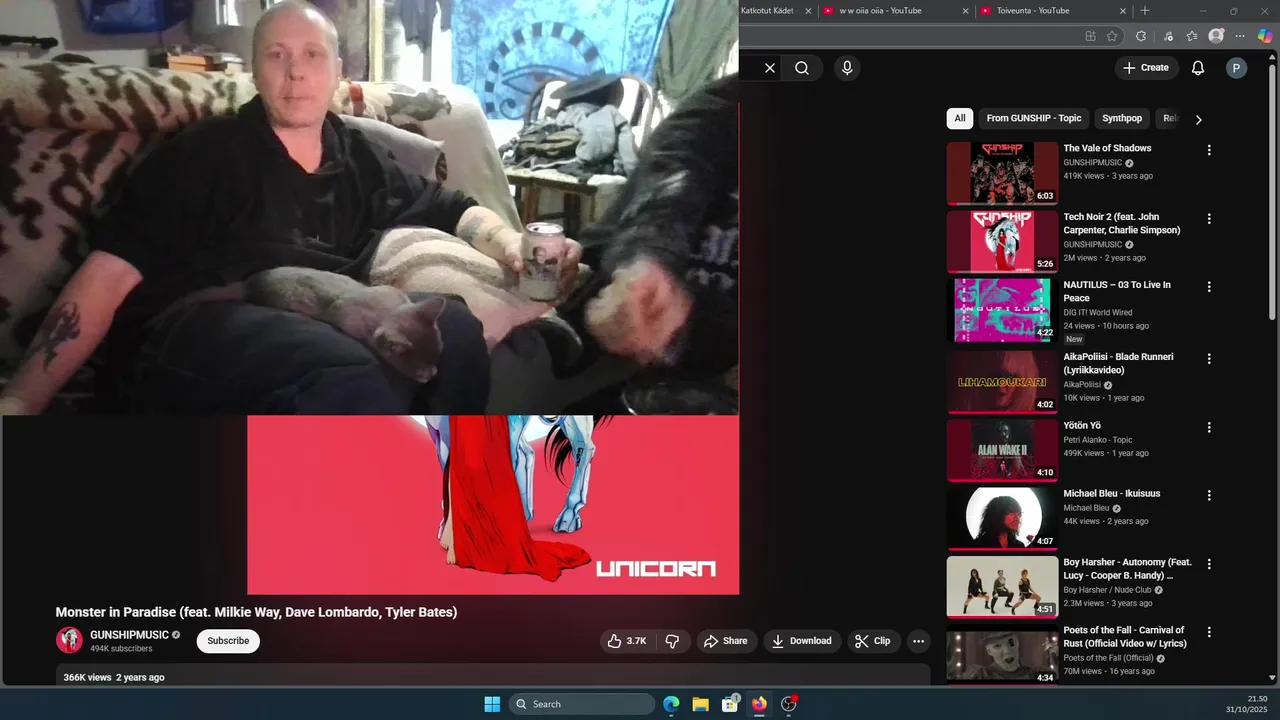Open the browser profile avatar

pos(1216,36)
